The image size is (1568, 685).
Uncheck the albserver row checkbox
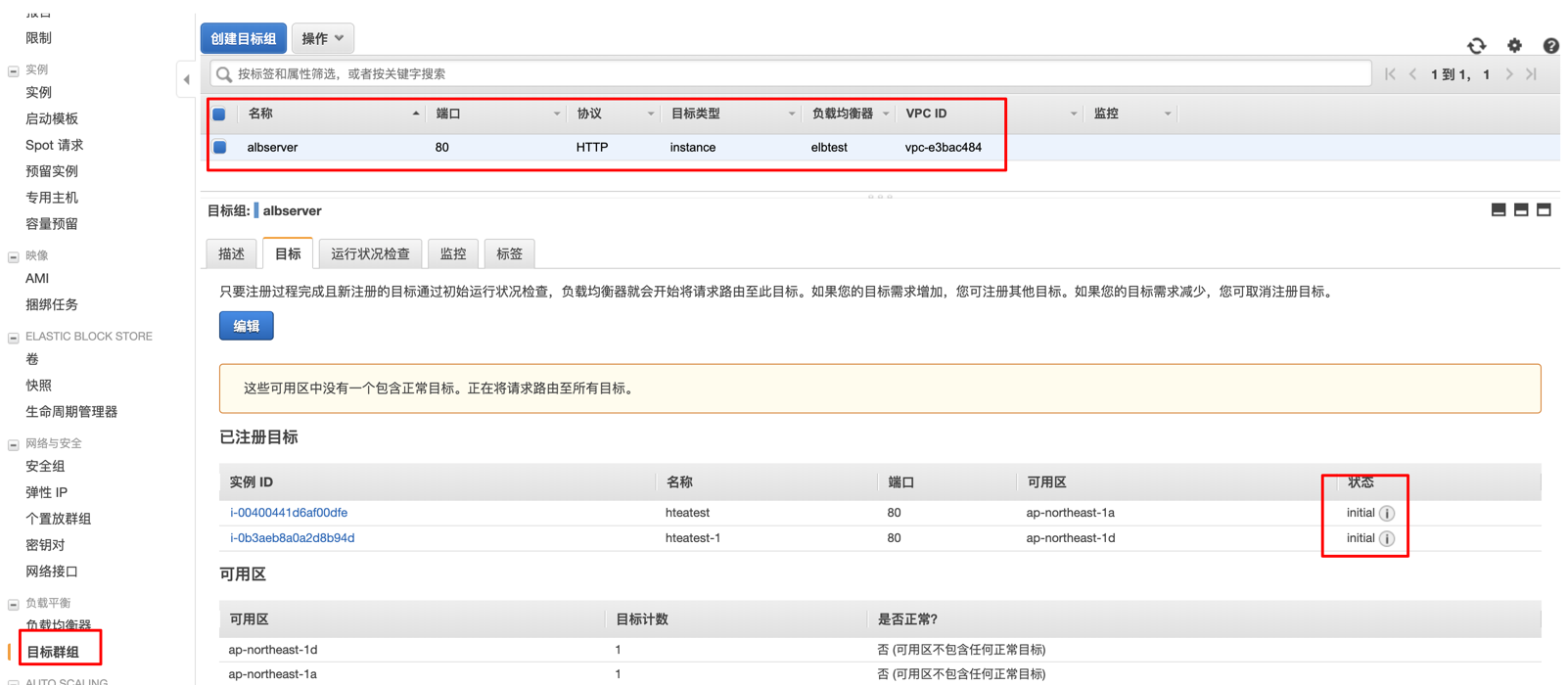click(220, 148)
